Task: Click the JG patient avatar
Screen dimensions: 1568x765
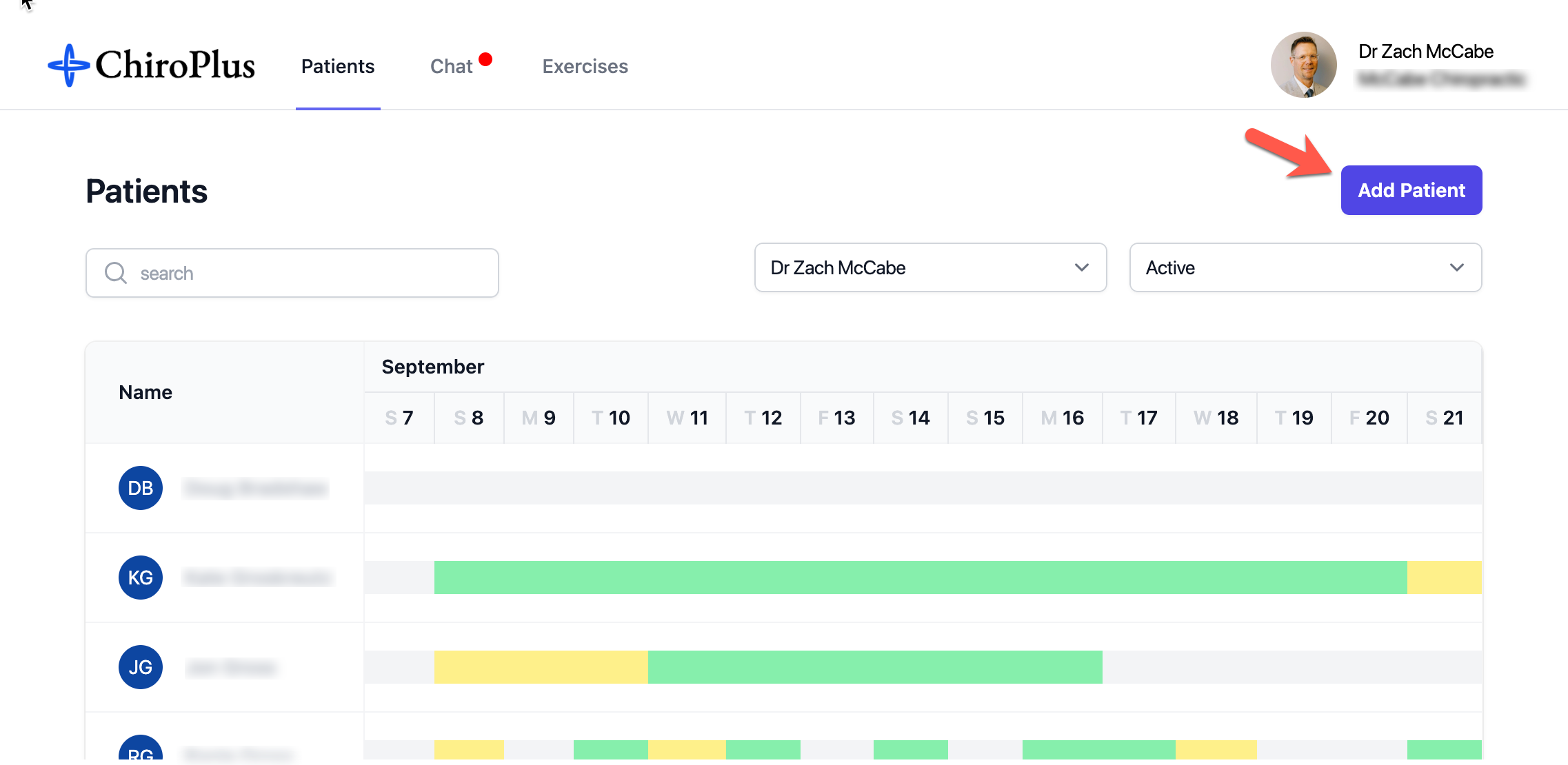Action: (141, 667)
